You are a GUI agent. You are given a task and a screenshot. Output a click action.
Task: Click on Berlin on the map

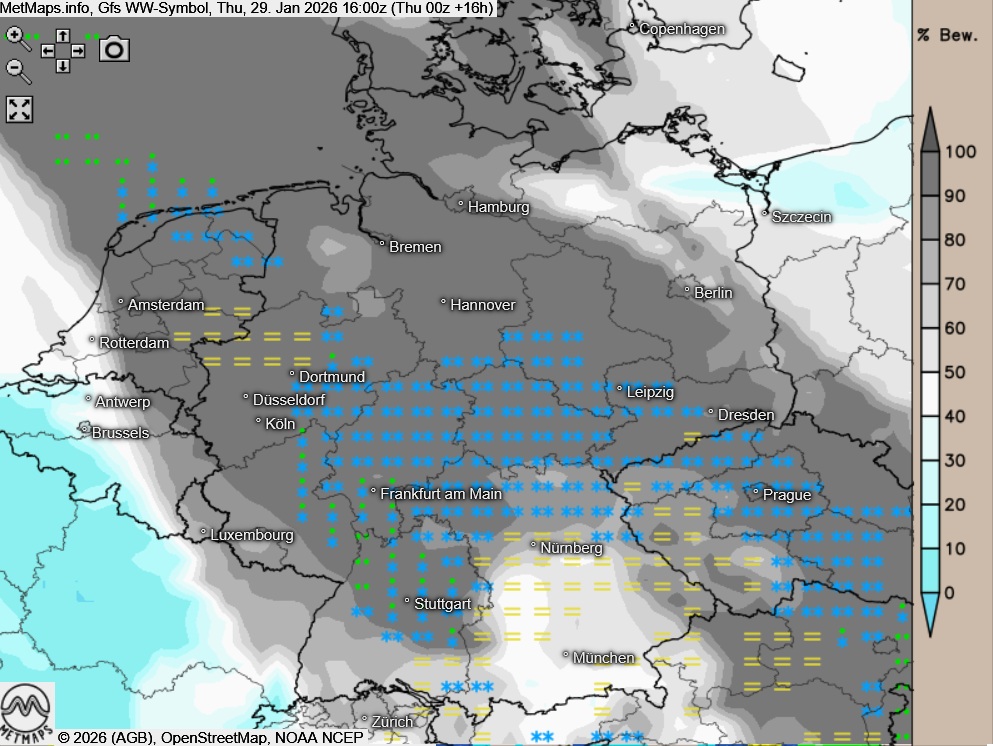[x=712, y=293]
